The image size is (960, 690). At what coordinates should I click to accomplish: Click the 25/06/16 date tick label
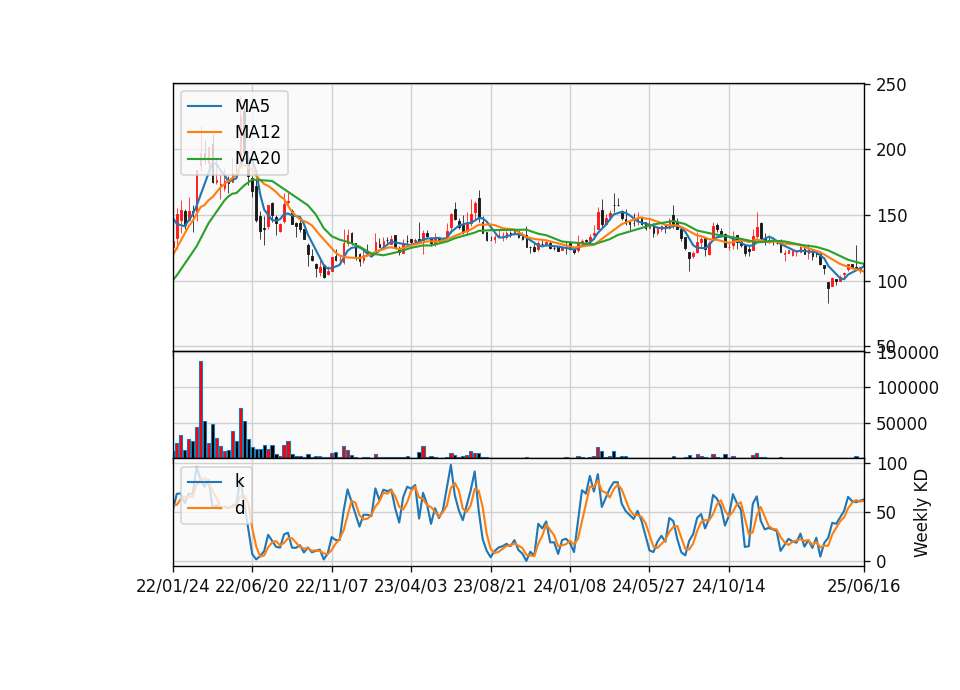(863, 586)
